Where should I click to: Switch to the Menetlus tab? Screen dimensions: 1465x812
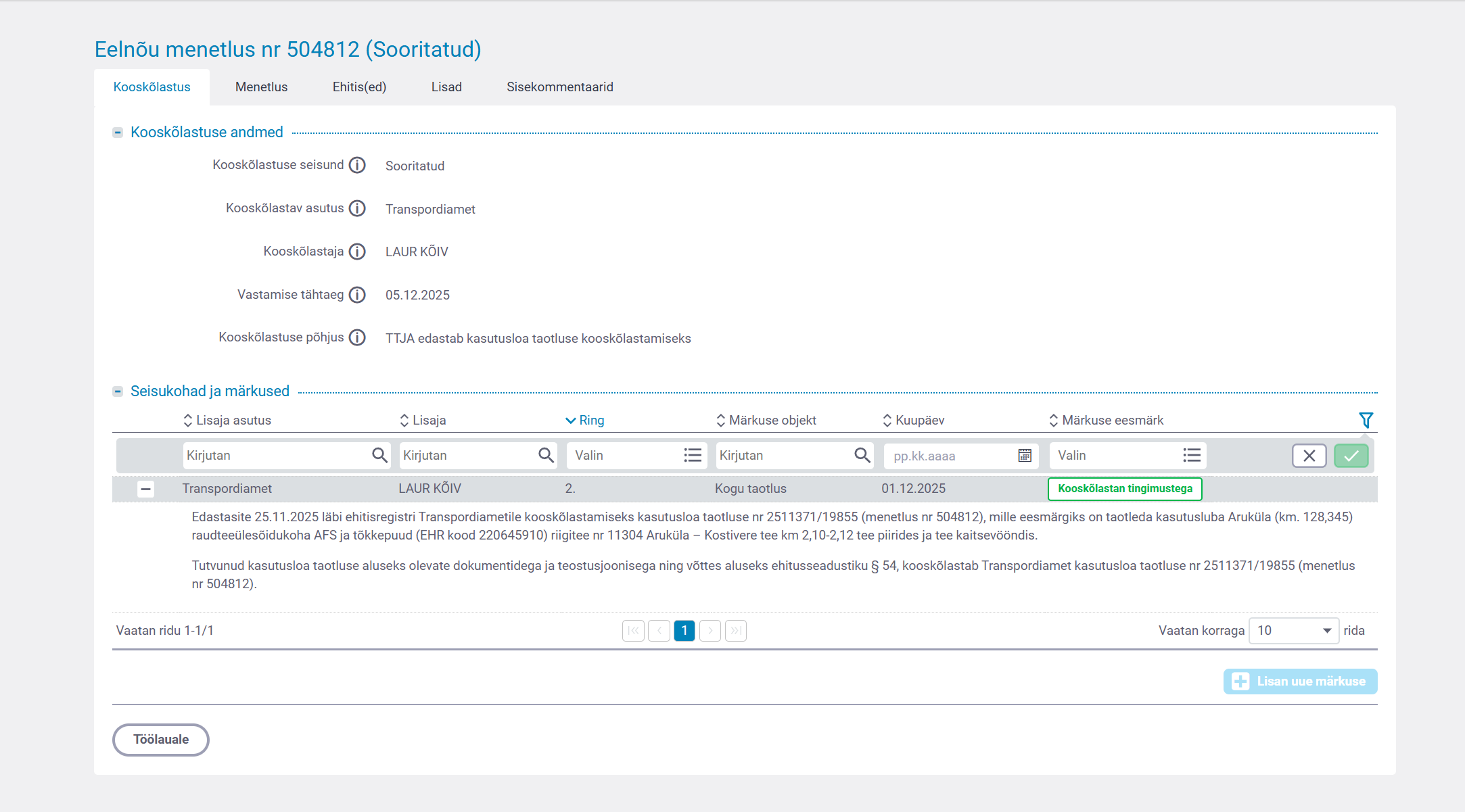click(x=261, y=87)
